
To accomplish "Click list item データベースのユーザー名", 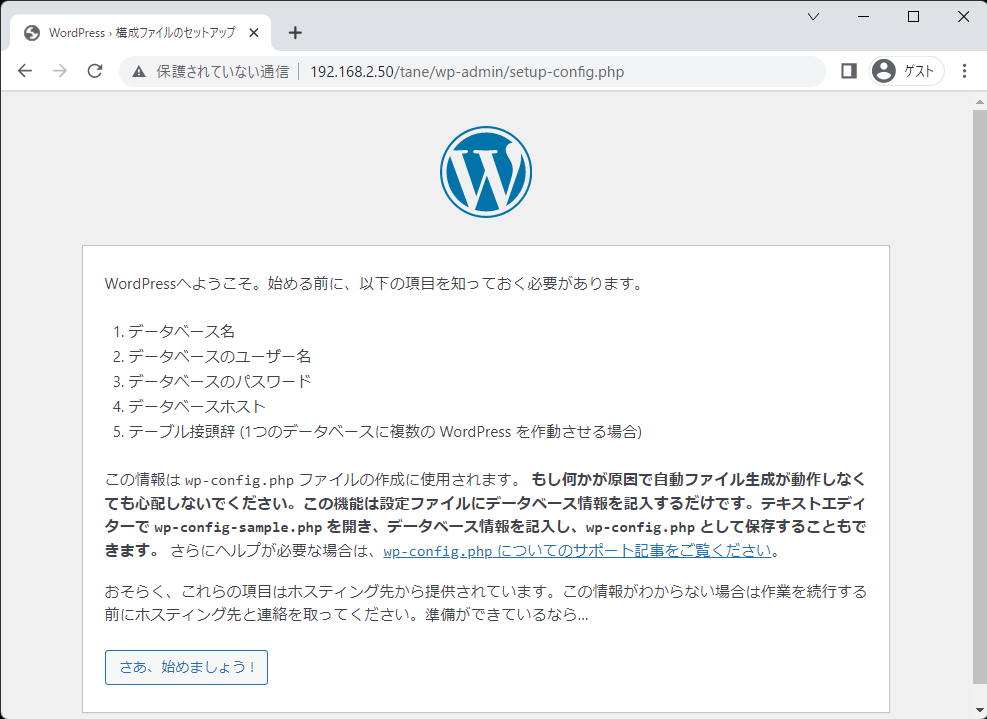I will point(220,357).
